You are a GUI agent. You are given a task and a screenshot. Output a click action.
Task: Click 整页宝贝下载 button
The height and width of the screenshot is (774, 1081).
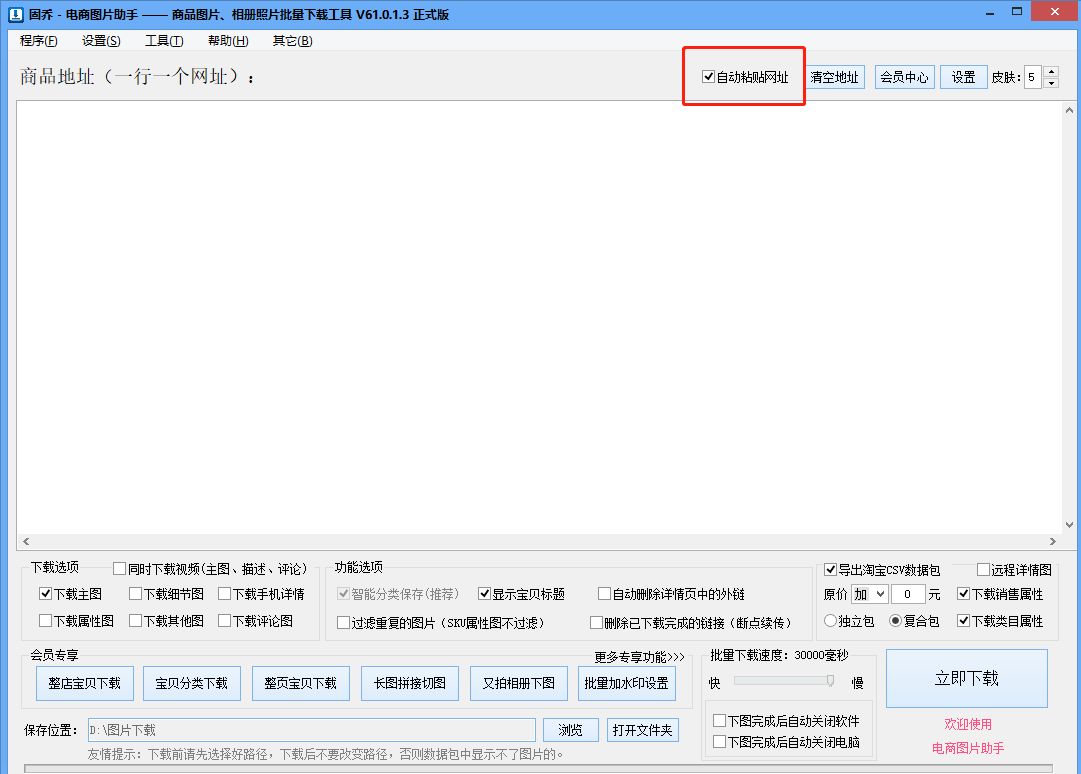pyautogui.click(x=301, y=683)
